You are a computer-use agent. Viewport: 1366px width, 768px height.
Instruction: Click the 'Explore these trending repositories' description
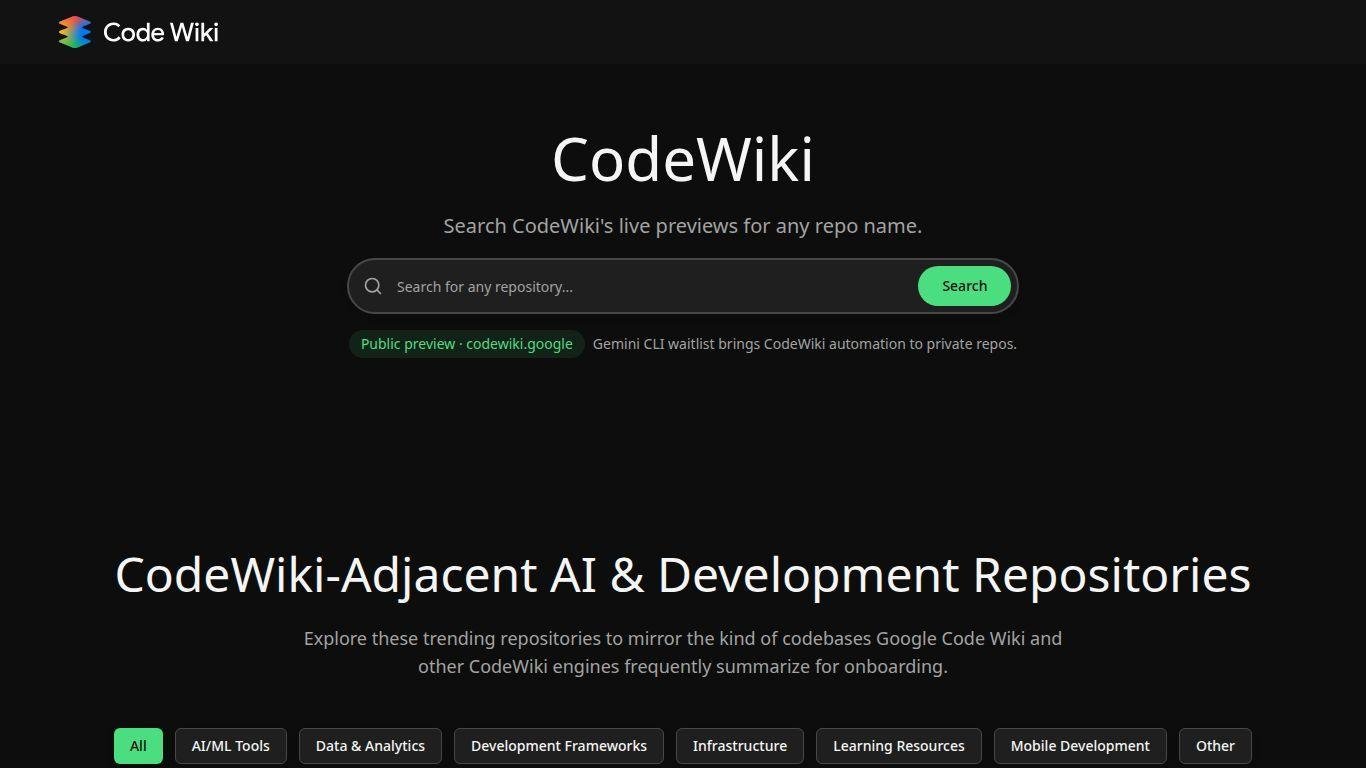click(x=683, y=652)
